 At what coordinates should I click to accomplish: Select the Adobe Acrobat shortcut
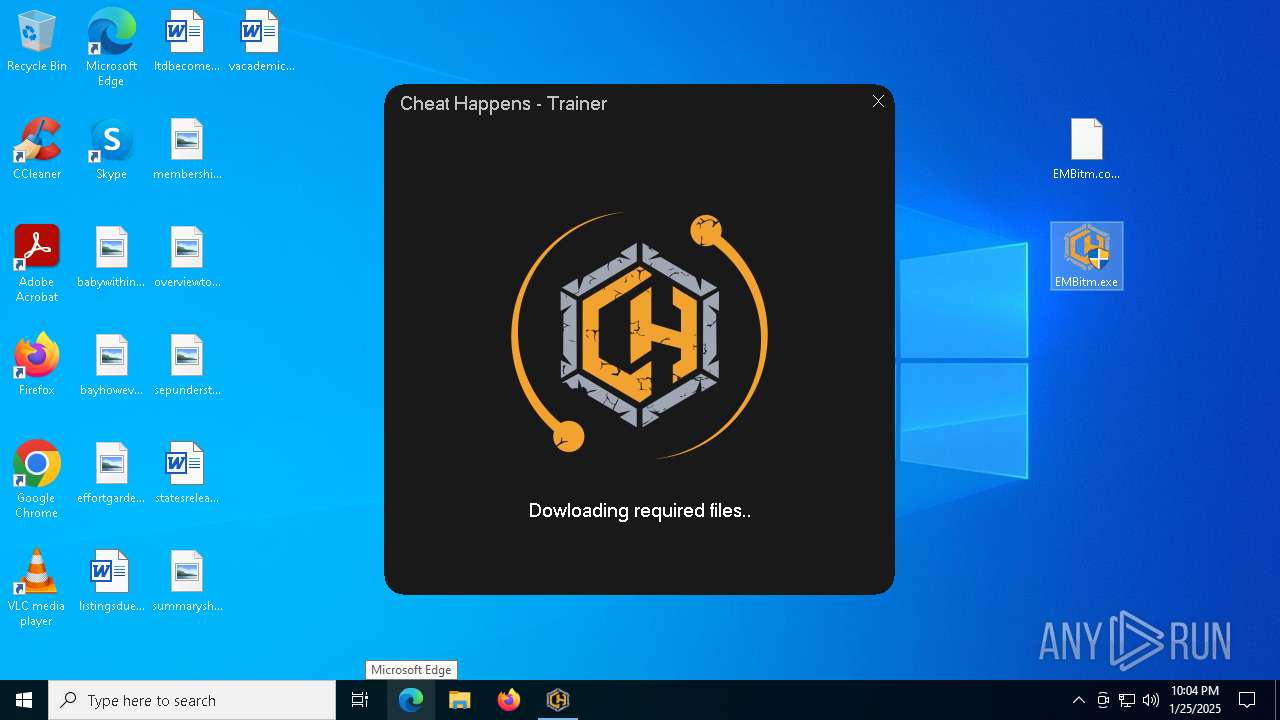pyautogui.click(x=37, y=264)
